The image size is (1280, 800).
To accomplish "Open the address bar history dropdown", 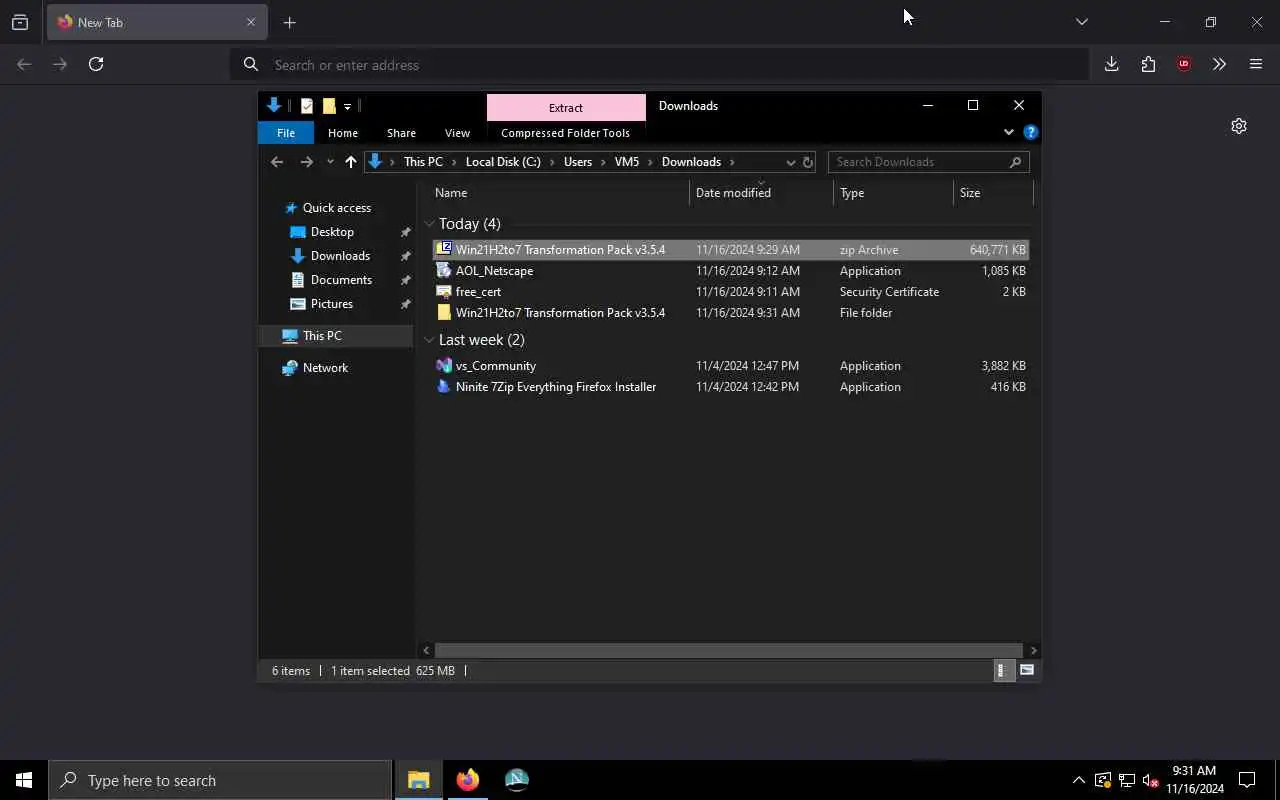I will (x=790, y=162).
